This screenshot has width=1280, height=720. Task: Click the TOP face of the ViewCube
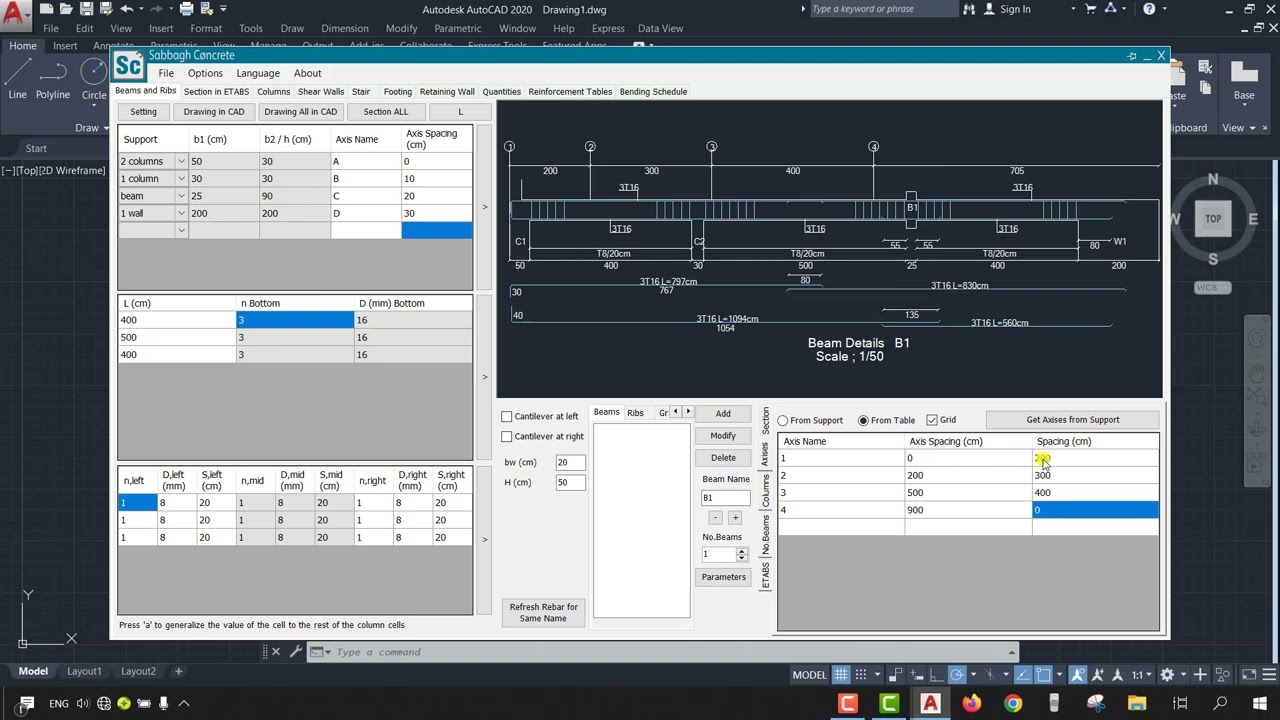point(1213,218)
